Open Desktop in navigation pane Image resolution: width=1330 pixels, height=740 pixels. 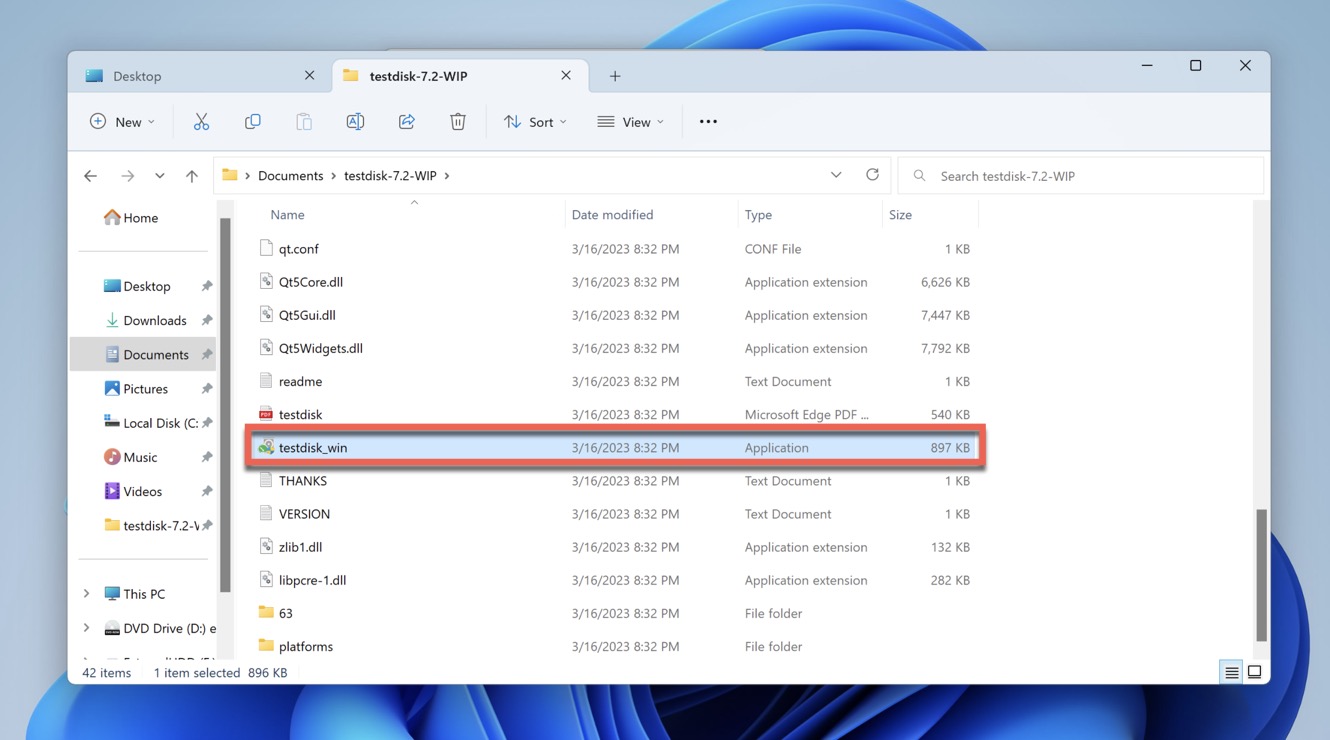point(146,286)
